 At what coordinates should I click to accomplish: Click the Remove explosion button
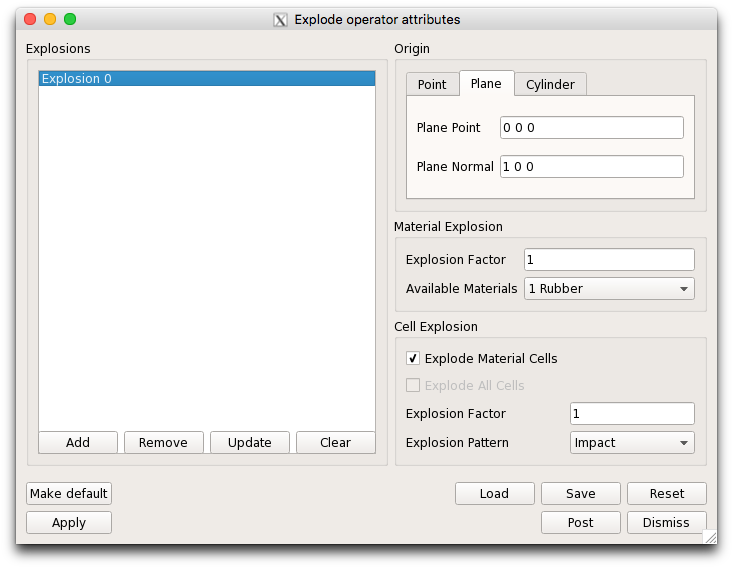pos(164,442)
